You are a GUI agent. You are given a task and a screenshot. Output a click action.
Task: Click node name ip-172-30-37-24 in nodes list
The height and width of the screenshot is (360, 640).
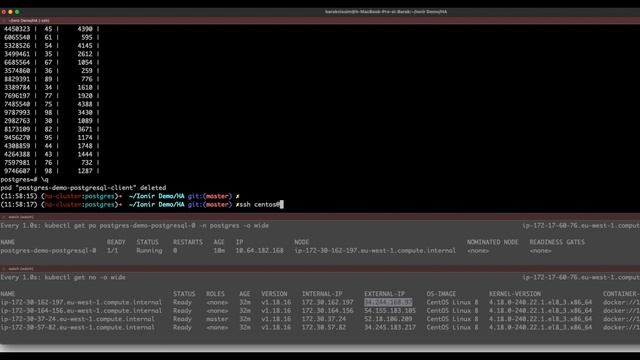(x=78, y=319)
